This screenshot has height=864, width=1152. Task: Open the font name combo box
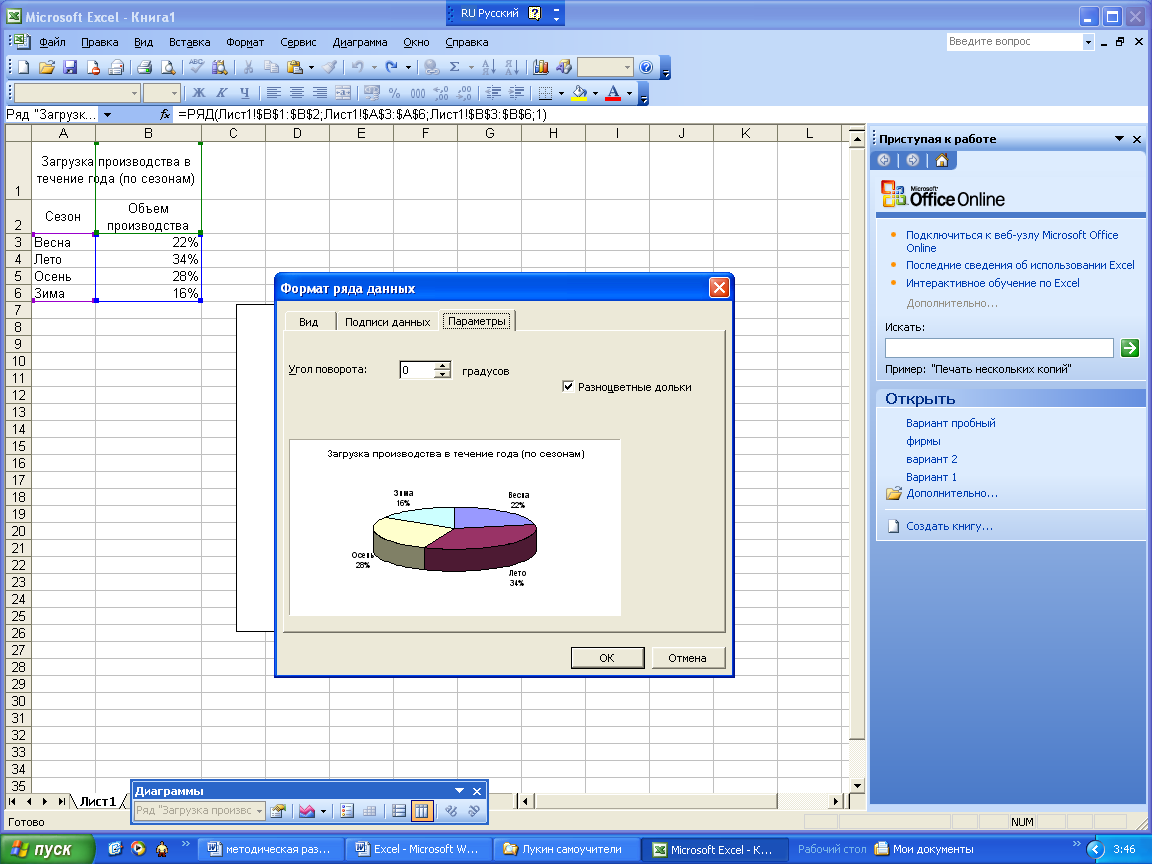click(77, 93)
